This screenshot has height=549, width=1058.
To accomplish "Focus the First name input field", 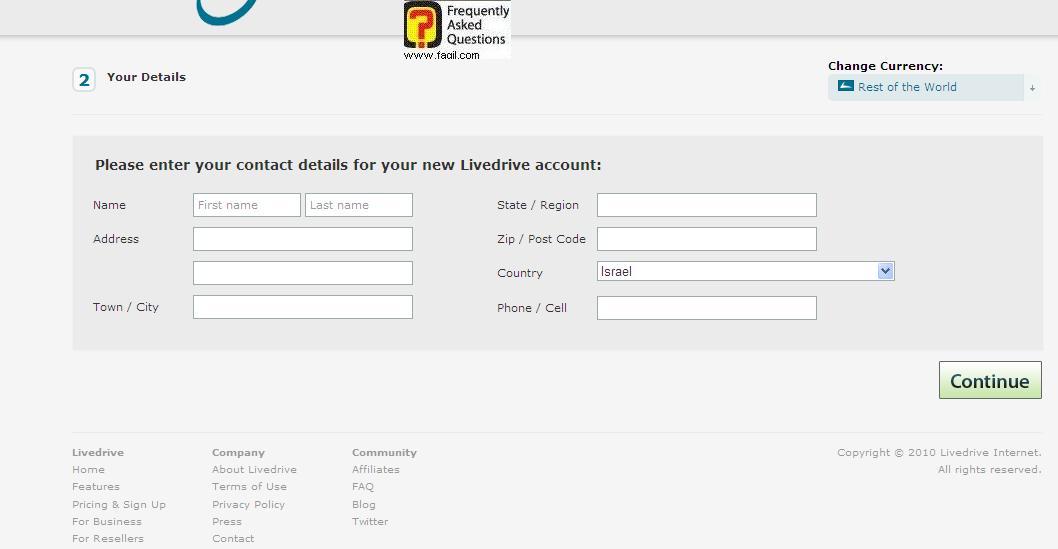I will pos(246,205).
